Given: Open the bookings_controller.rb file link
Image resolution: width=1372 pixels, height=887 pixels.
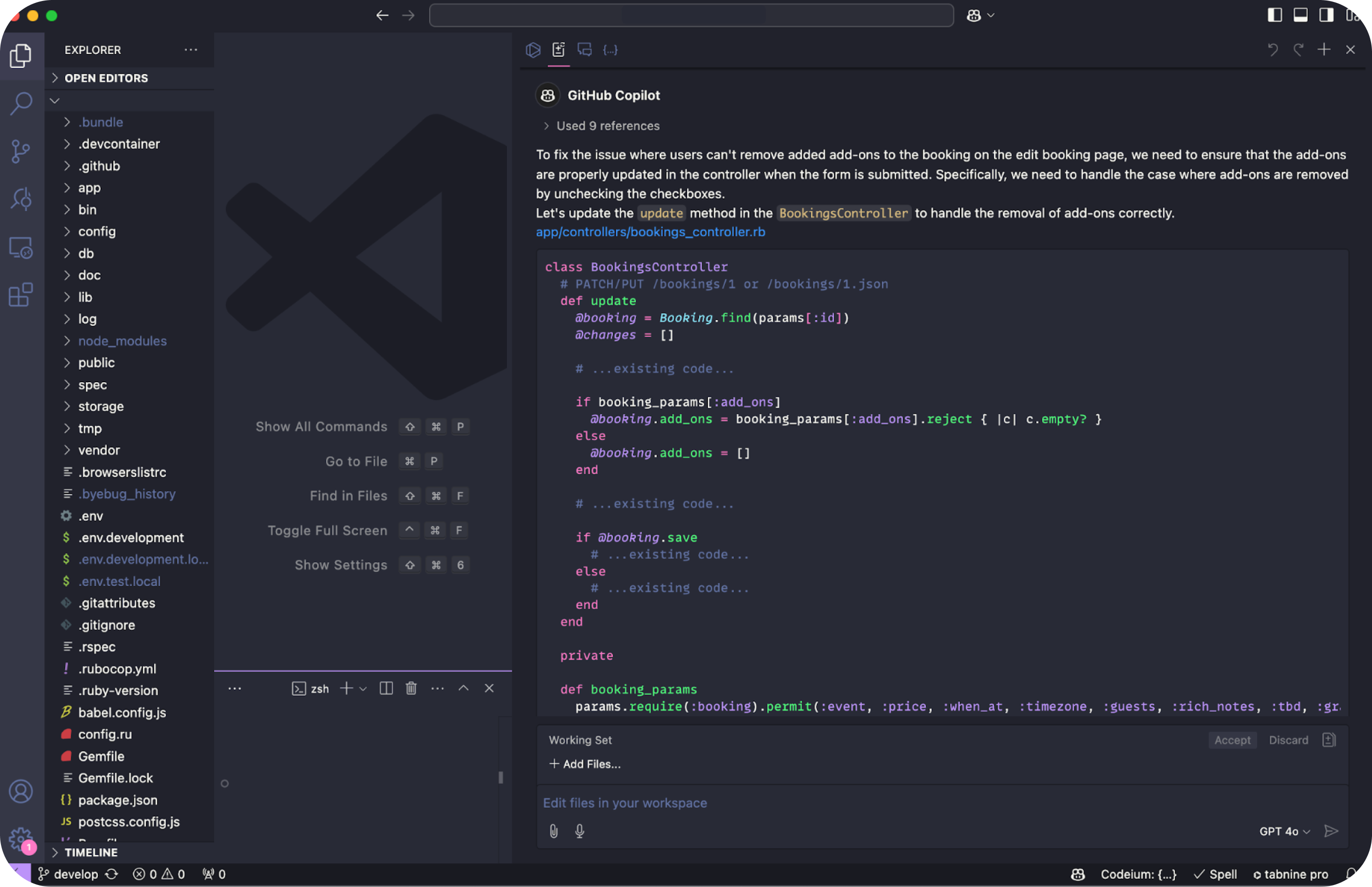Looking at the screenshot, I should tap(650, 232).
